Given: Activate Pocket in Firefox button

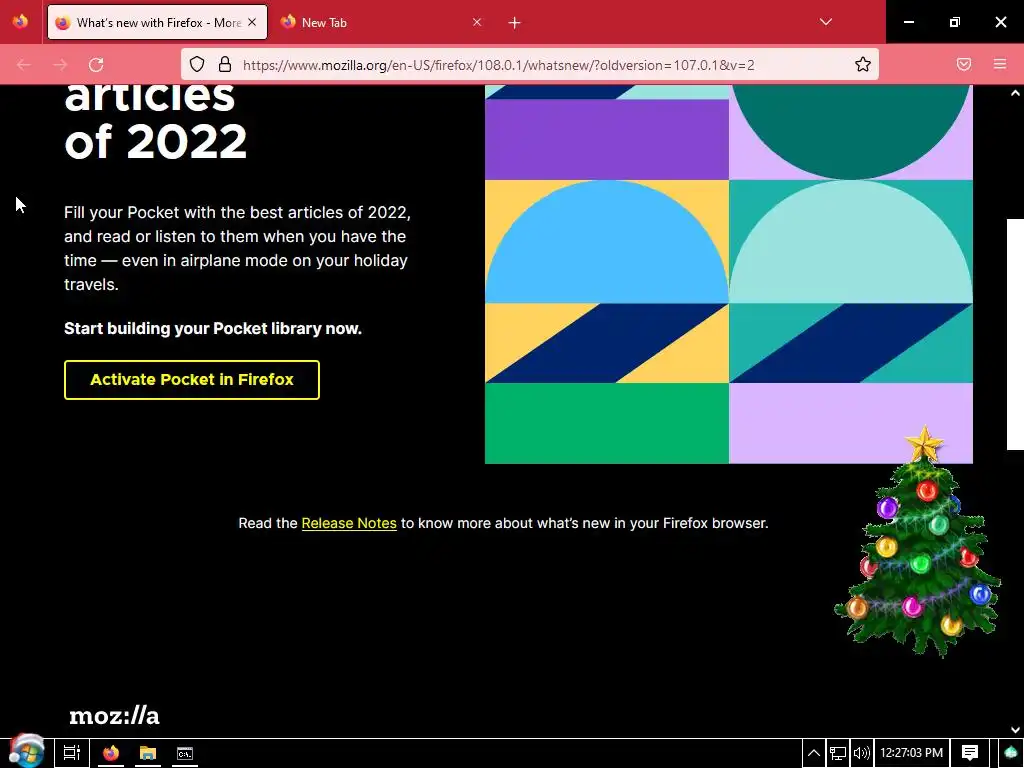Looking at the screenshot, I should (192, 379).
